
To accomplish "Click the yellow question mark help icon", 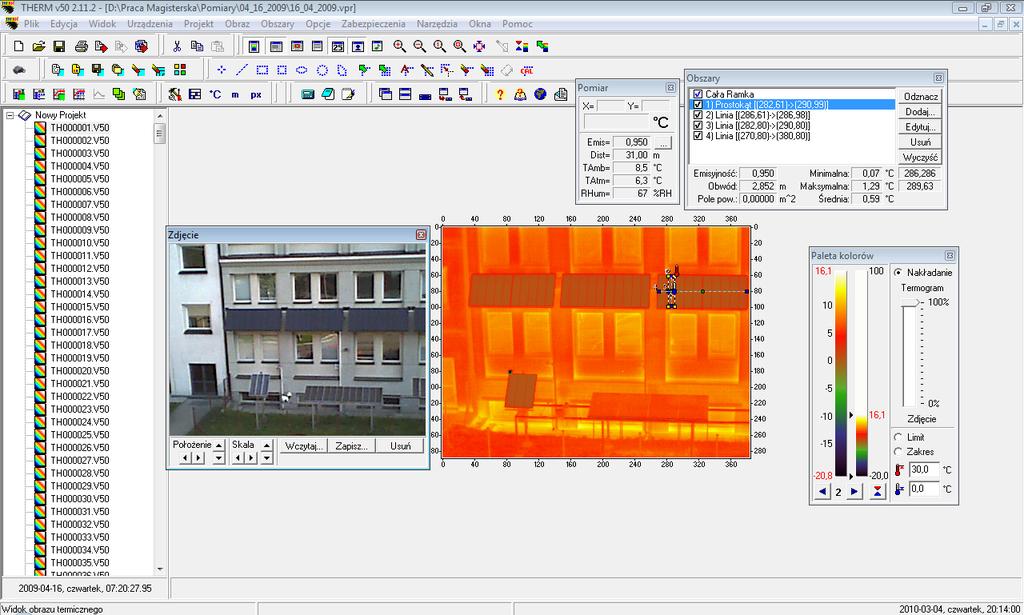I will (x=500, y=94).
